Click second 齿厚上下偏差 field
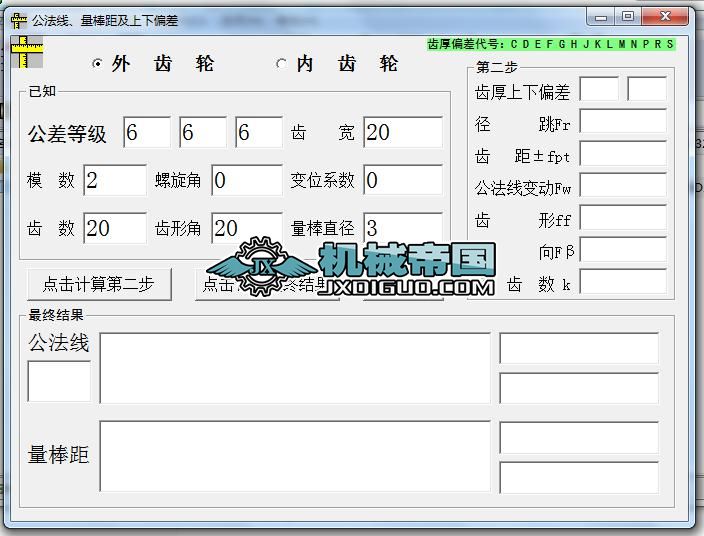The image size is (704, 536). 647,89
